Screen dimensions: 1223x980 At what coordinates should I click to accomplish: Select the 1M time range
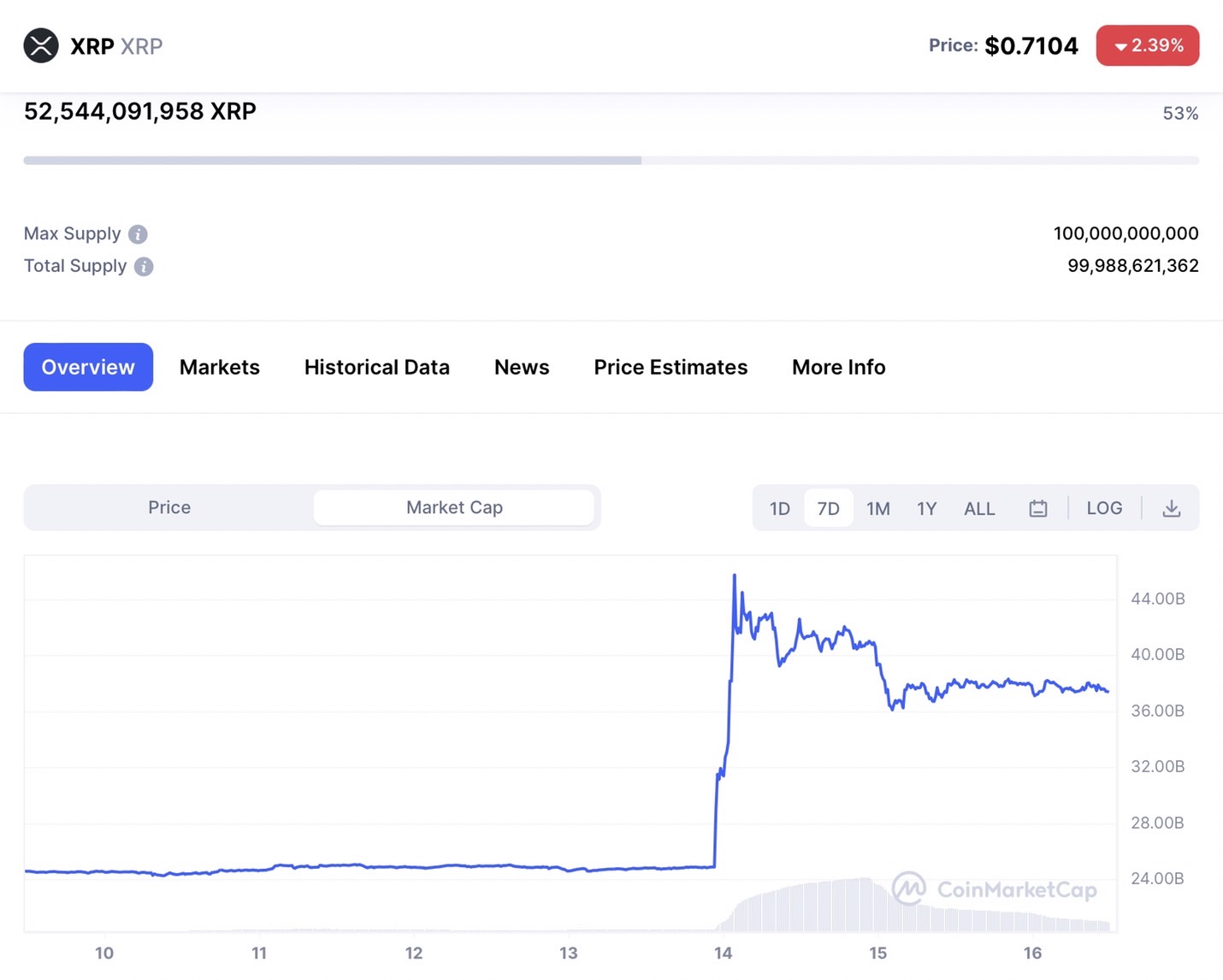(x=877, y=509)
